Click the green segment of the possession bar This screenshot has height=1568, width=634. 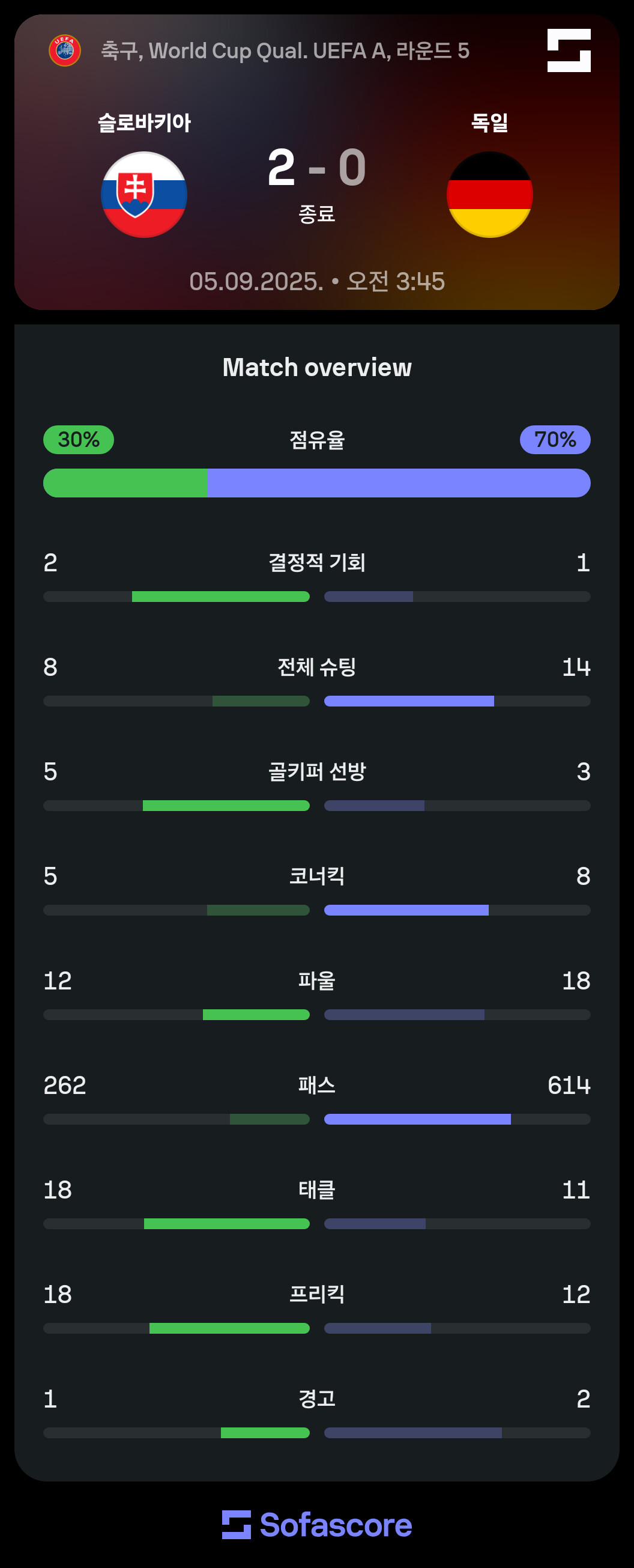point(125,482)
